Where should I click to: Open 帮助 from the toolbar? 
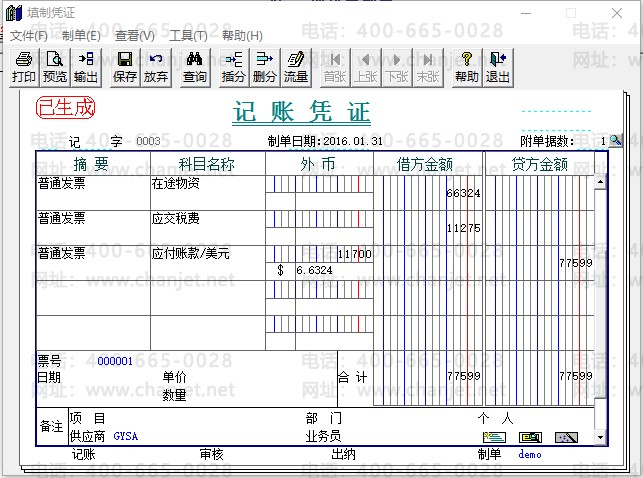coord(466,67)
